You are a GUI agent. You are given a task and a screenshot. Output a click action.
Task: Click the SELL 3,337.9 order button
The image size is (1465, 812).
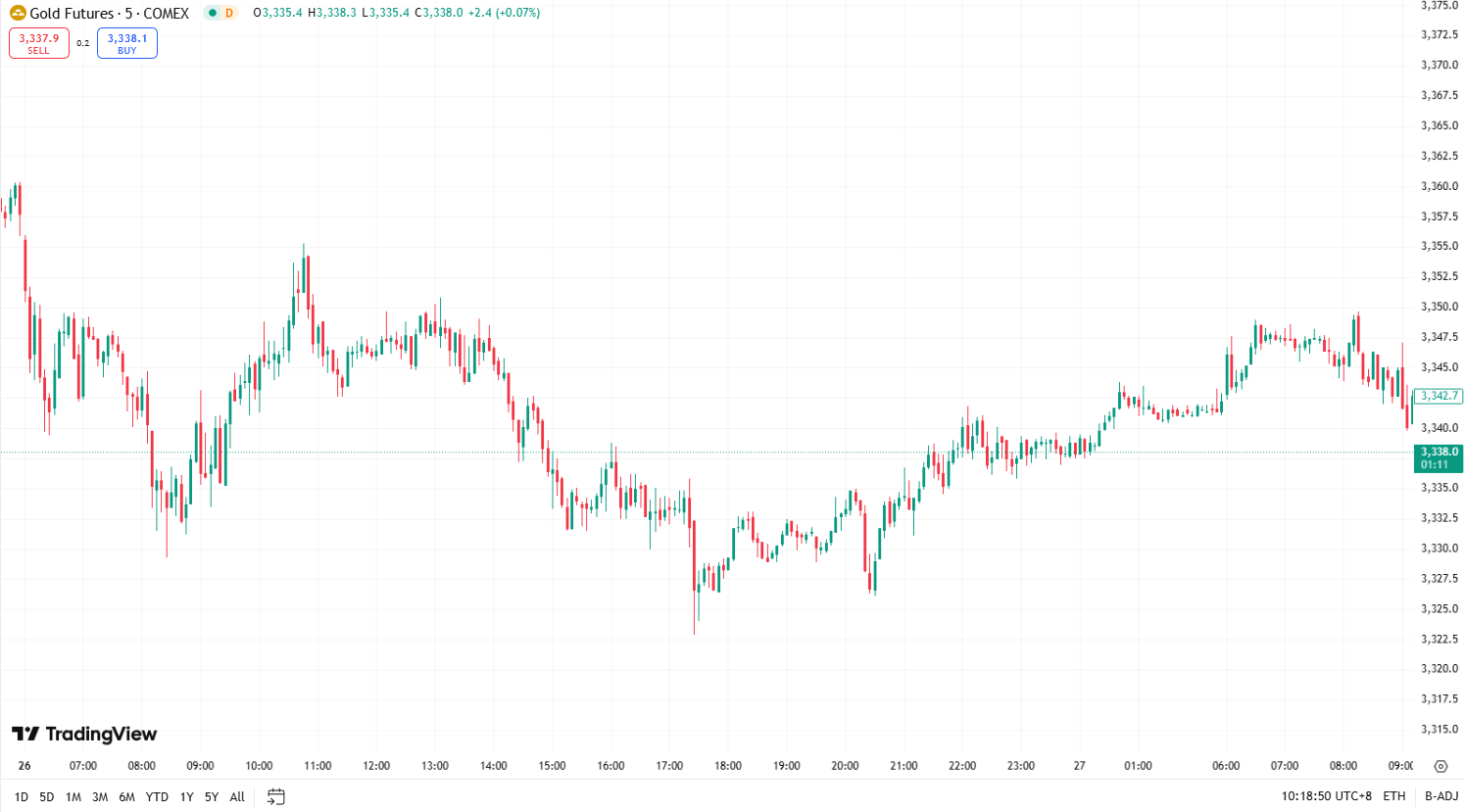(x=38, y=42)
